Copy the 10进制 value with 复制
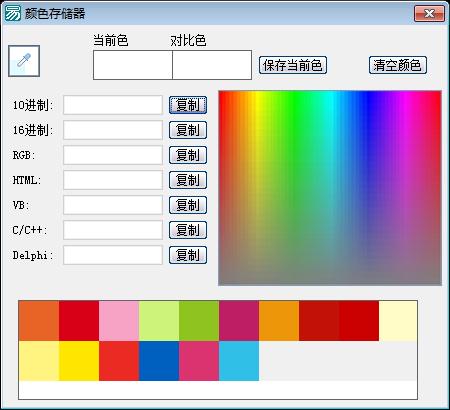 [188, 105]
